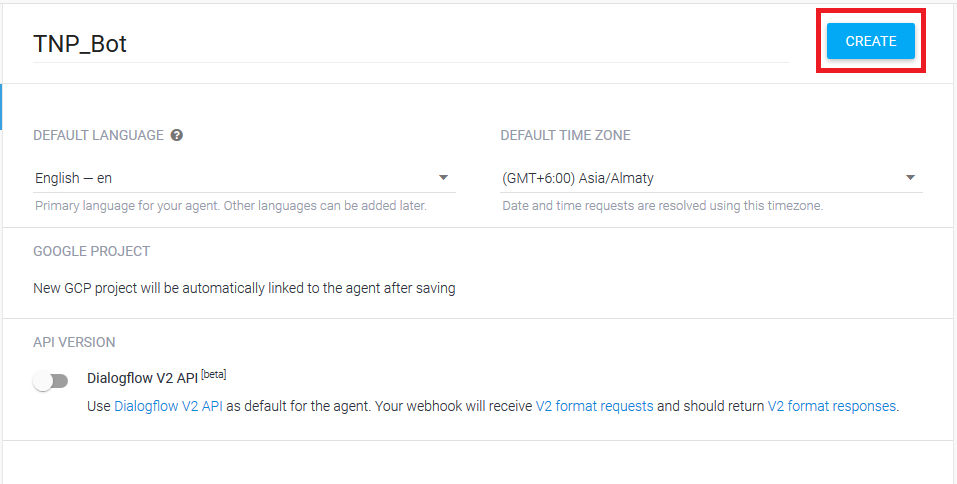This screenshot has height=484, width=957.
Task: Click the bold Dialogflow V2 API label
Action: click(142, 378)
